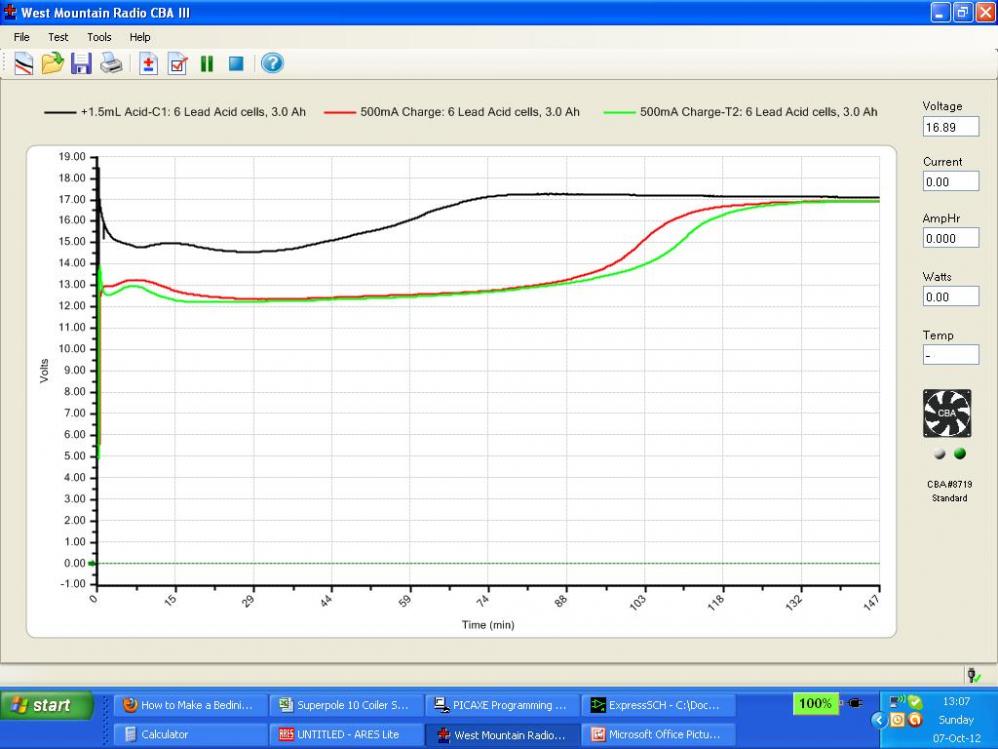The image size is (998, 749).
Task: Click the green 500mA Charge-T2 legend entry
Action: [x=740, y=112]
